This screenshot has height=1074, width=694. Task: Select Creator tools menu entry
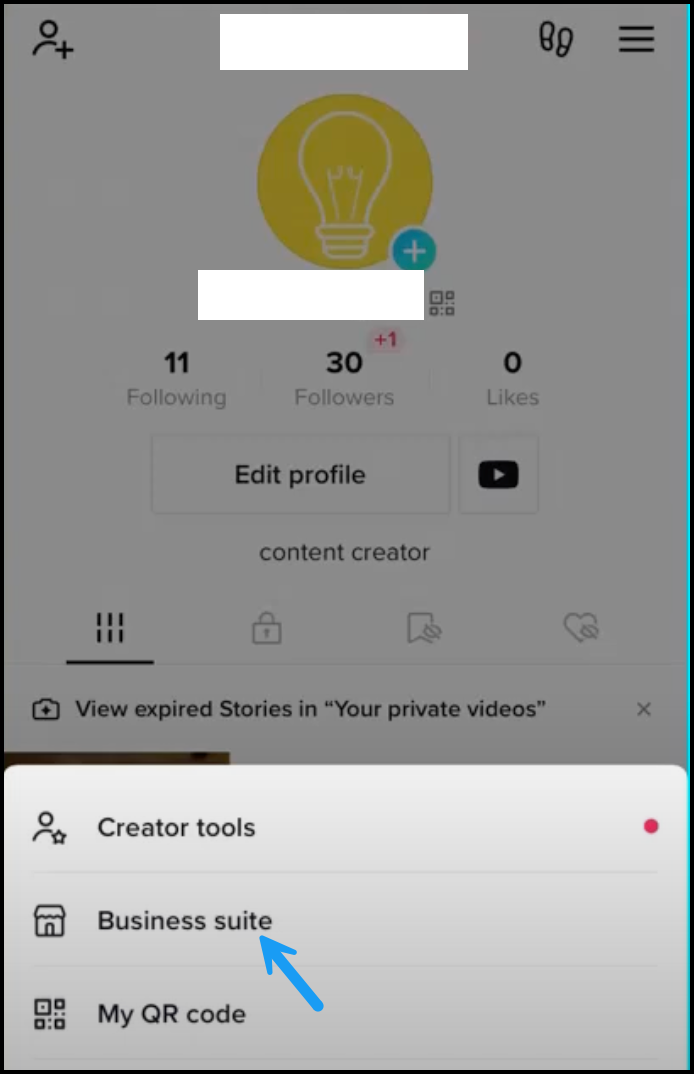[345, 827]
